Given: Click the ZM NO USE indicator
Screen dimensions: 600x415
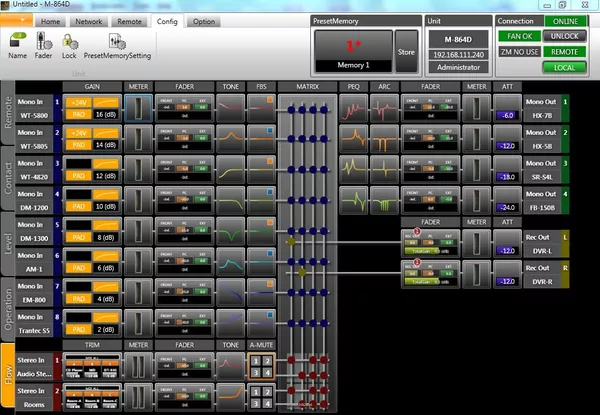Looking at the screenshot, I should point(520,52).
